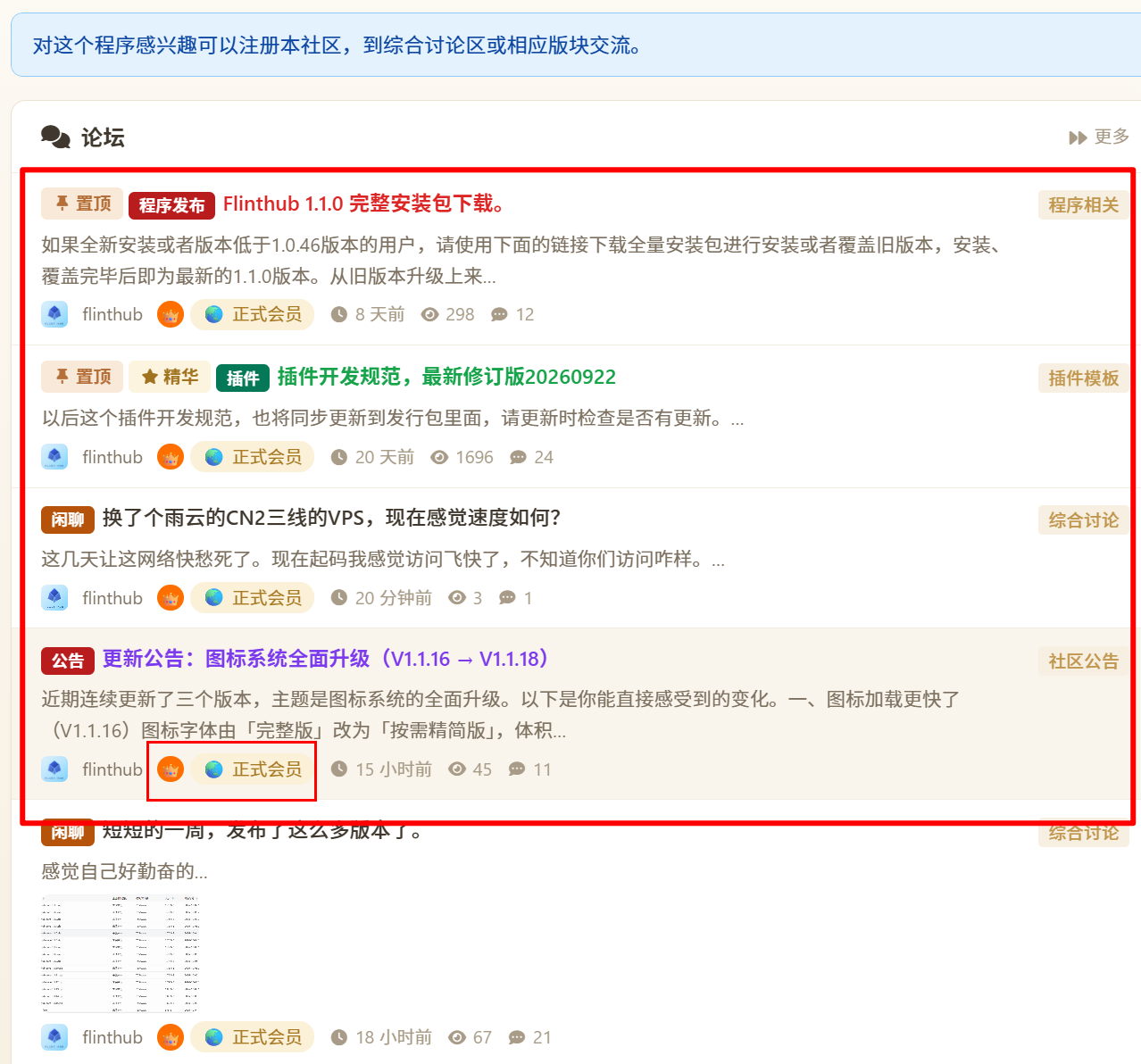Click the clock icon beside 20 分钟前
Viewport: 1141px width, 1064px height.
pyautogui.click(x=338, y=598)
